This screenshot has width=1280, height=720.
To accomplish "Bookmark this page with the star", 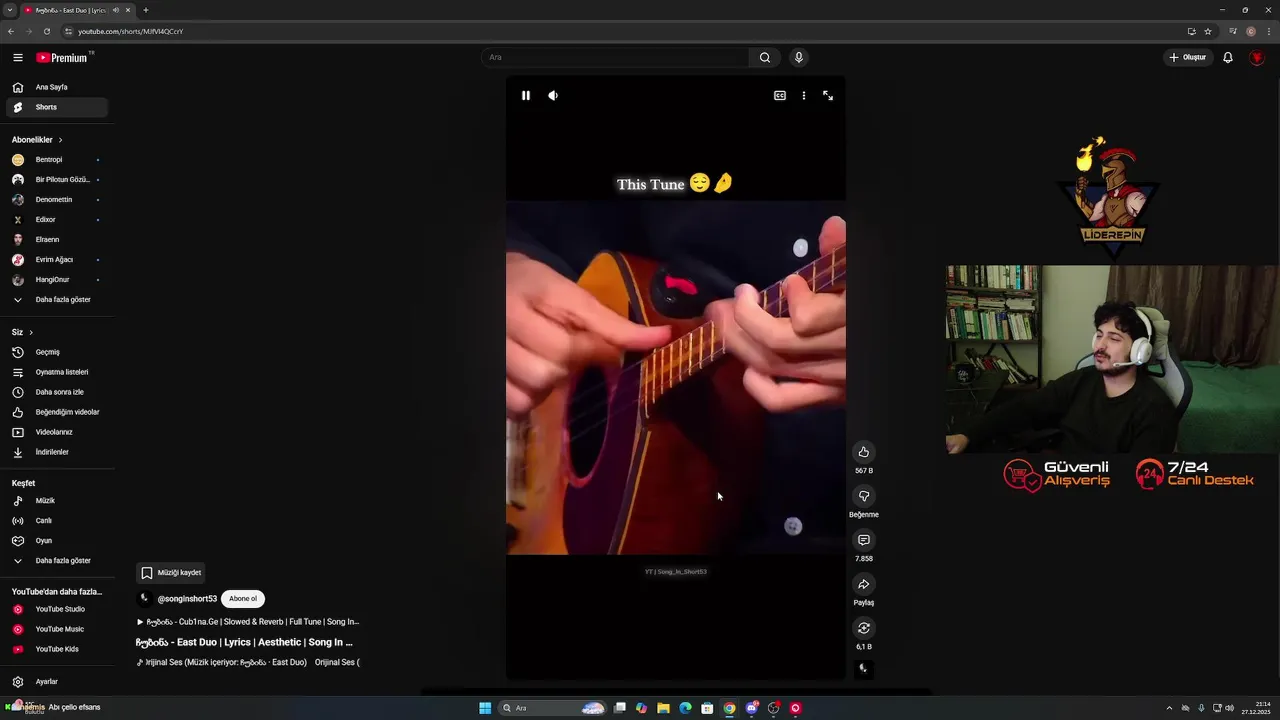I will [1208, 31].
